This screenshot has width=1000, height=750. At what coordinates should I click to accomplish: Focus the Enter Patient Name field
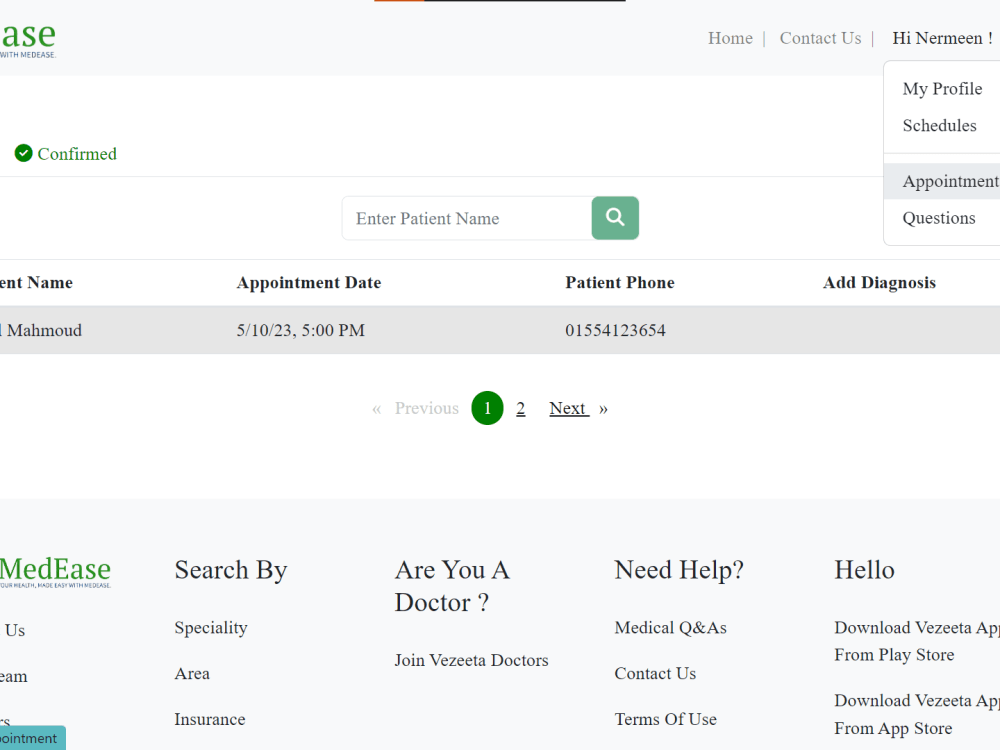(x=467, y=218)
